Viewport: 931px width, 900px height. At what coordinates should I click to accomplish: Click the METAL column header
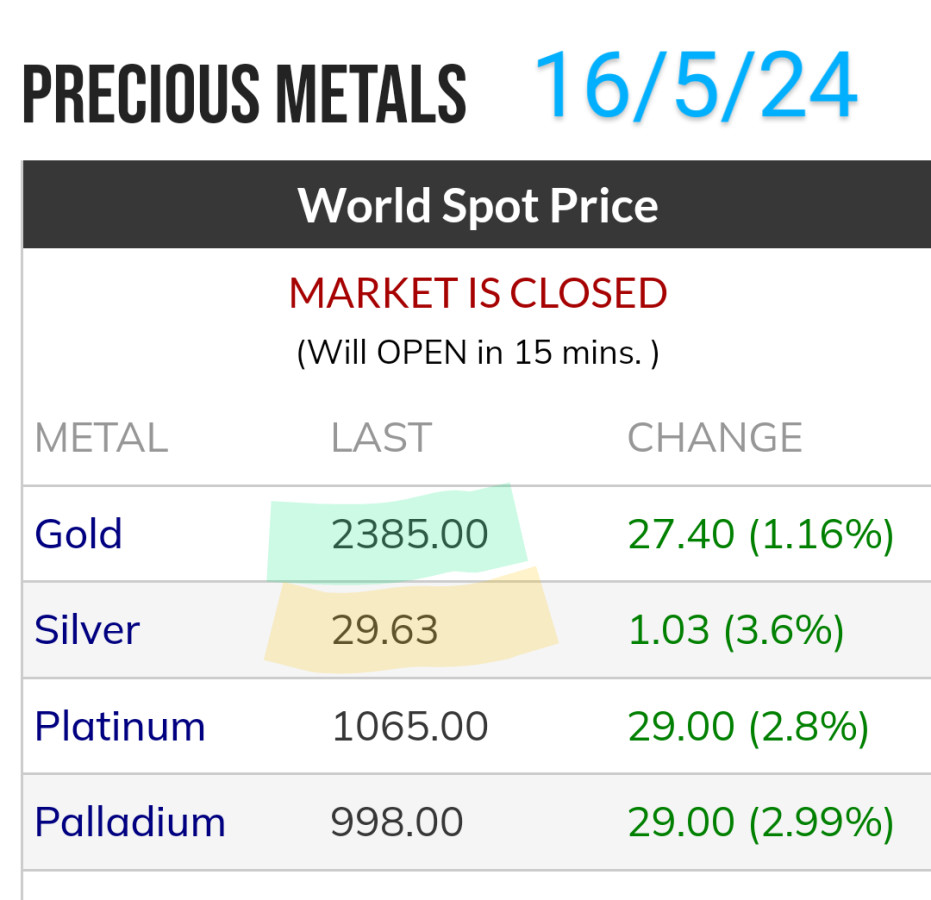101,438
